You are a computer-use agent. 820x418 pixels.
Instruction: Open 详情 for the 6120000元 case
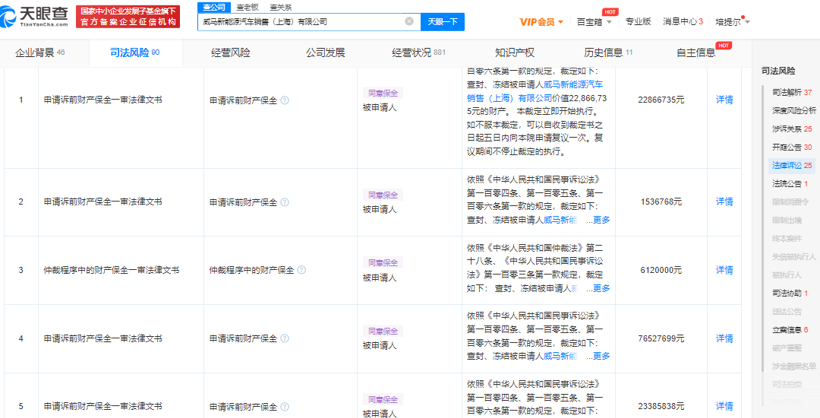(x=724, y=270)
